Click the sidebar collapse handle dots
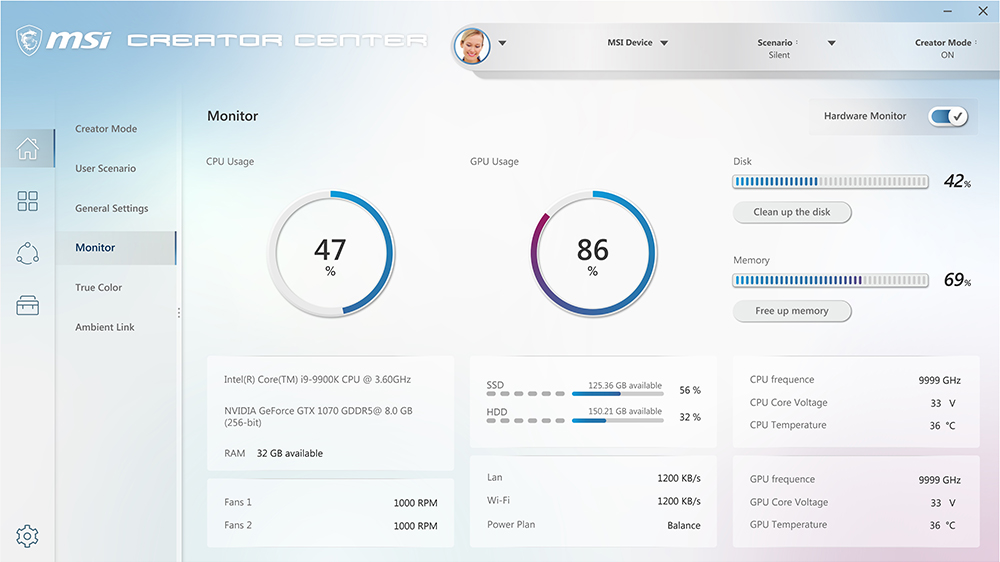1000x562 pixels. pos(179,313)
